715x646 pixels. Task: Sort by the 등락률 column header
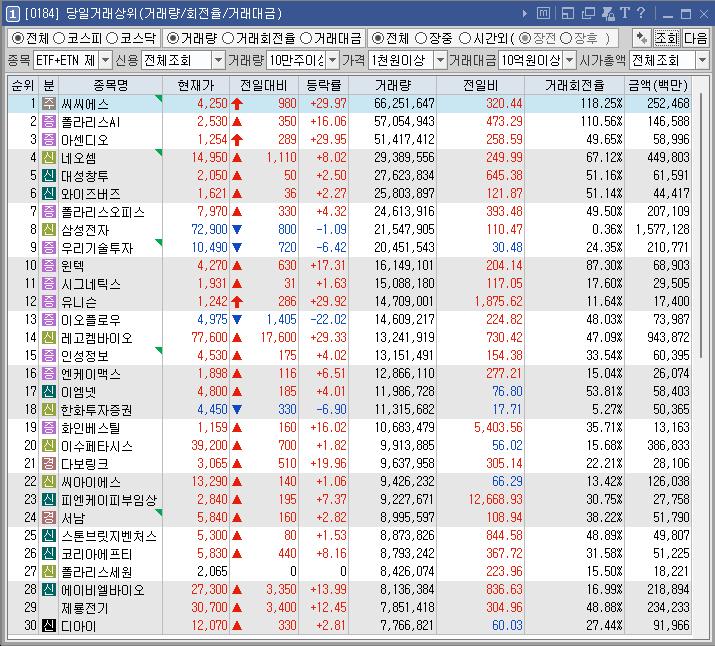(x=323, y=85)
